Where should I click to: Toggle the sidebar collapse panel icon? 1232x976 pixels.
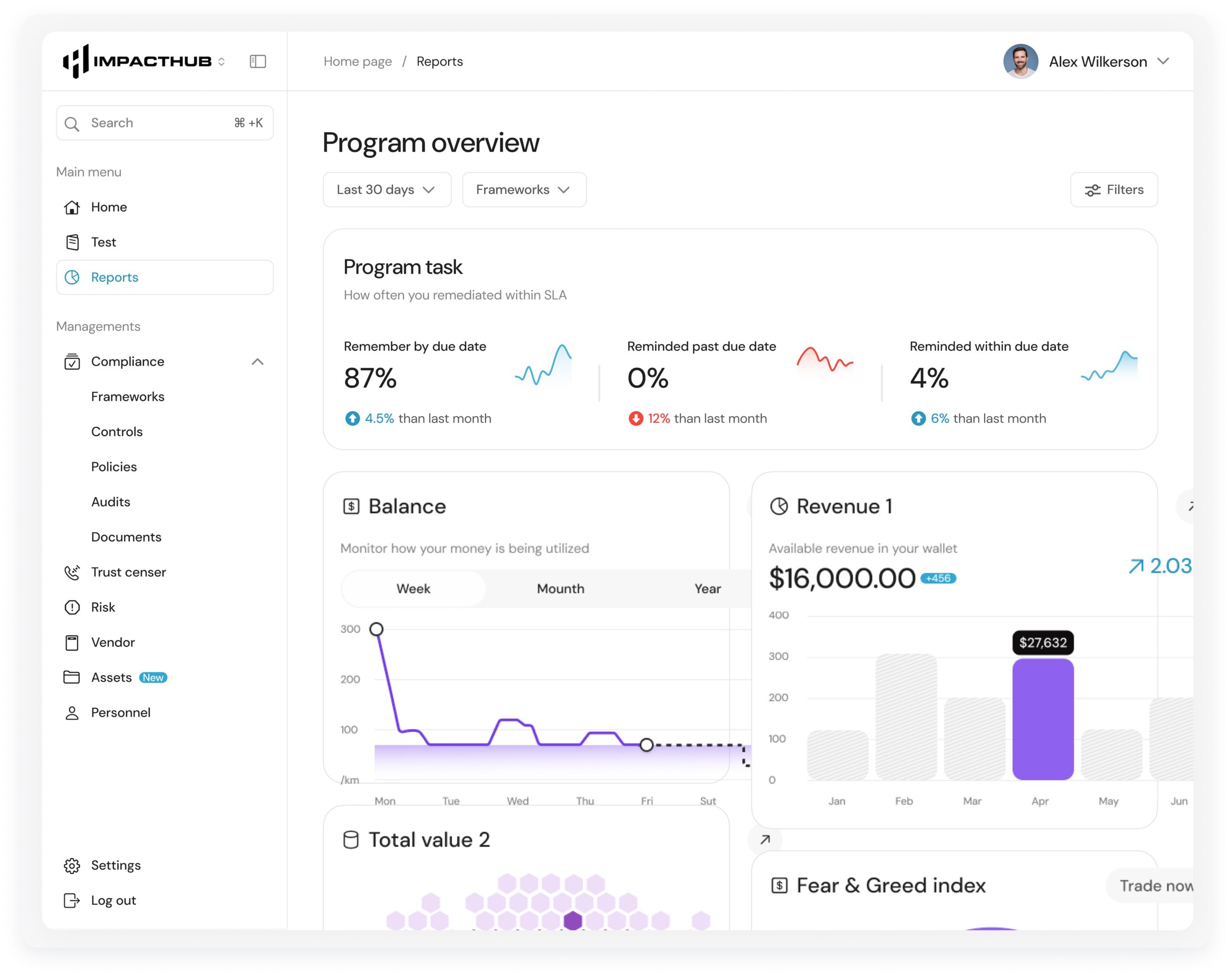pos(258,61)
